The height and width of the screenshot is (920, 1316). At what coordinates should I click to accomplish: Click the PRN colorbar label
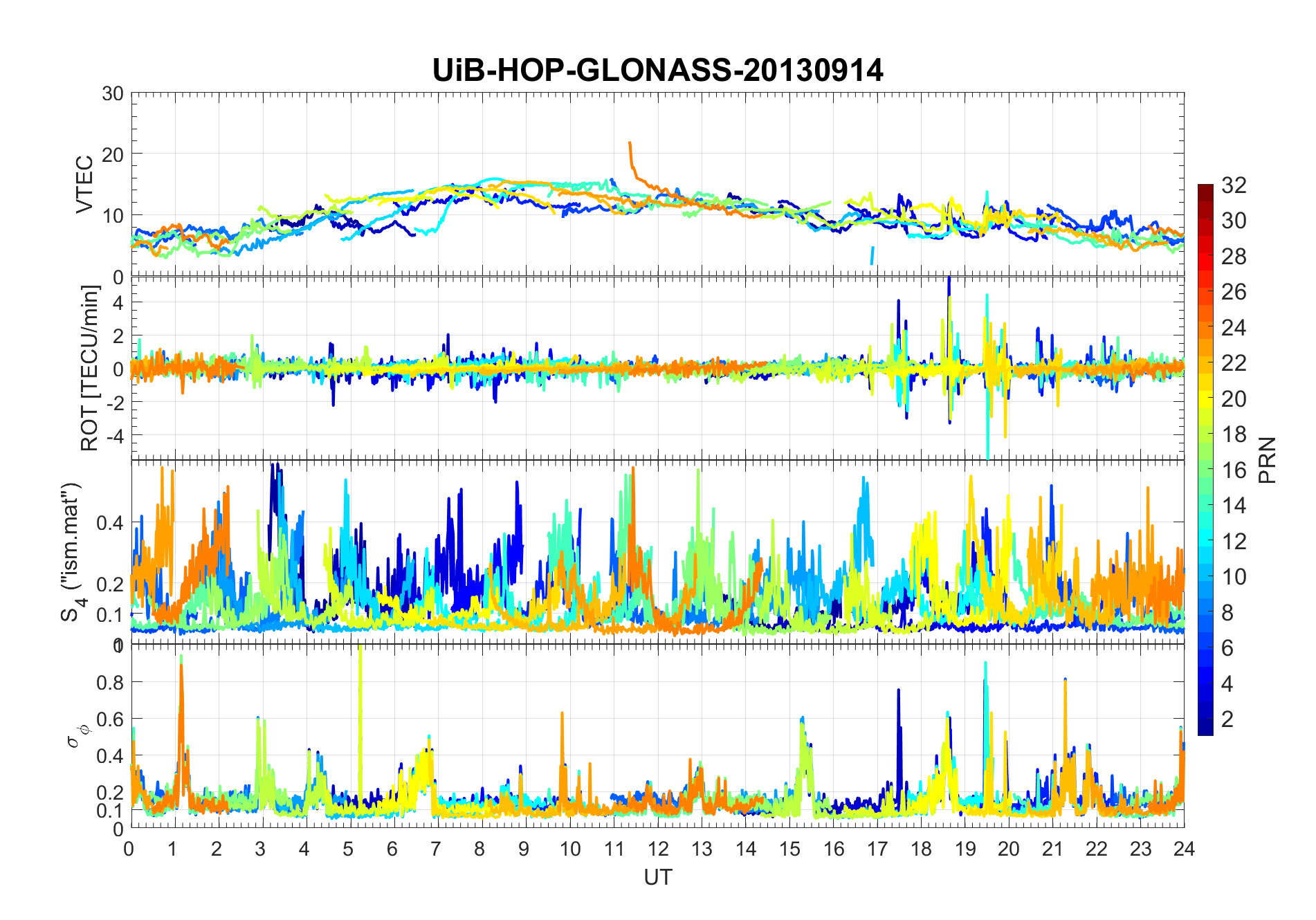[x=1267, y=460]
